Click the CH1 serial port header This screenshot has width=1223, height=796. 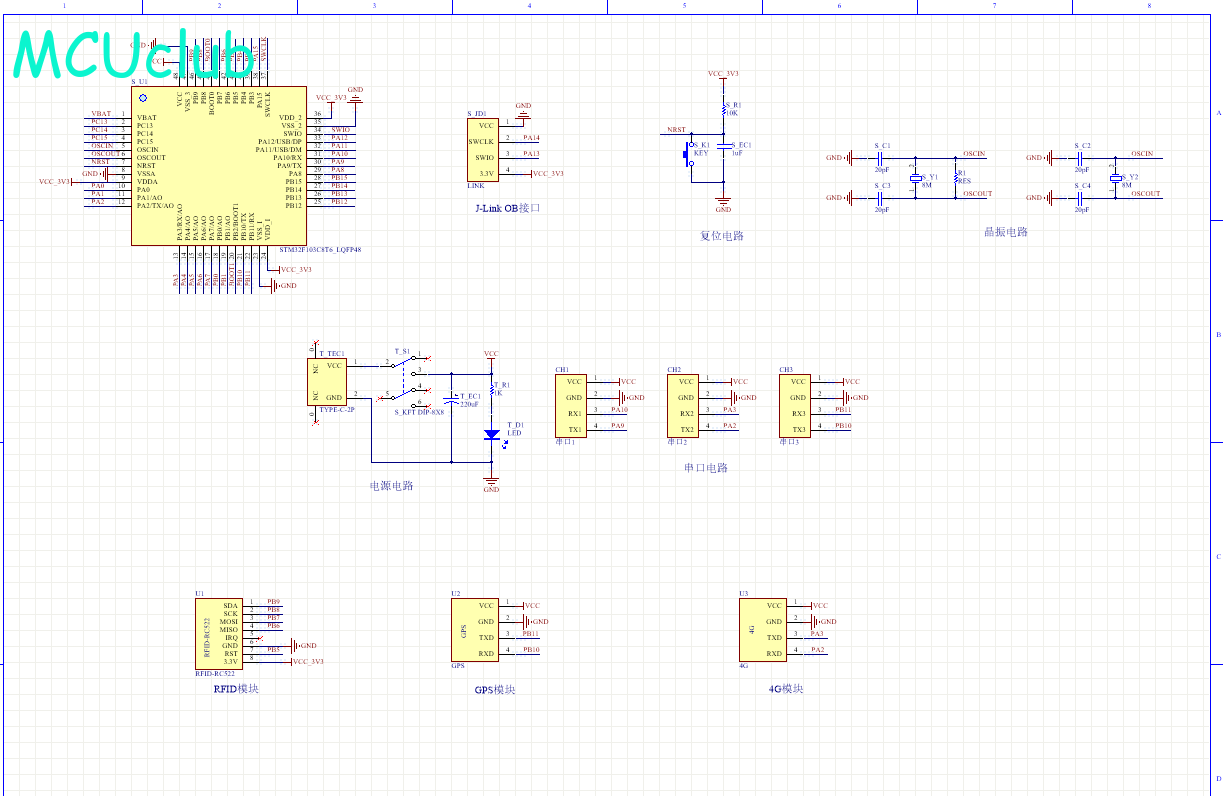click(x=572, y=405)
